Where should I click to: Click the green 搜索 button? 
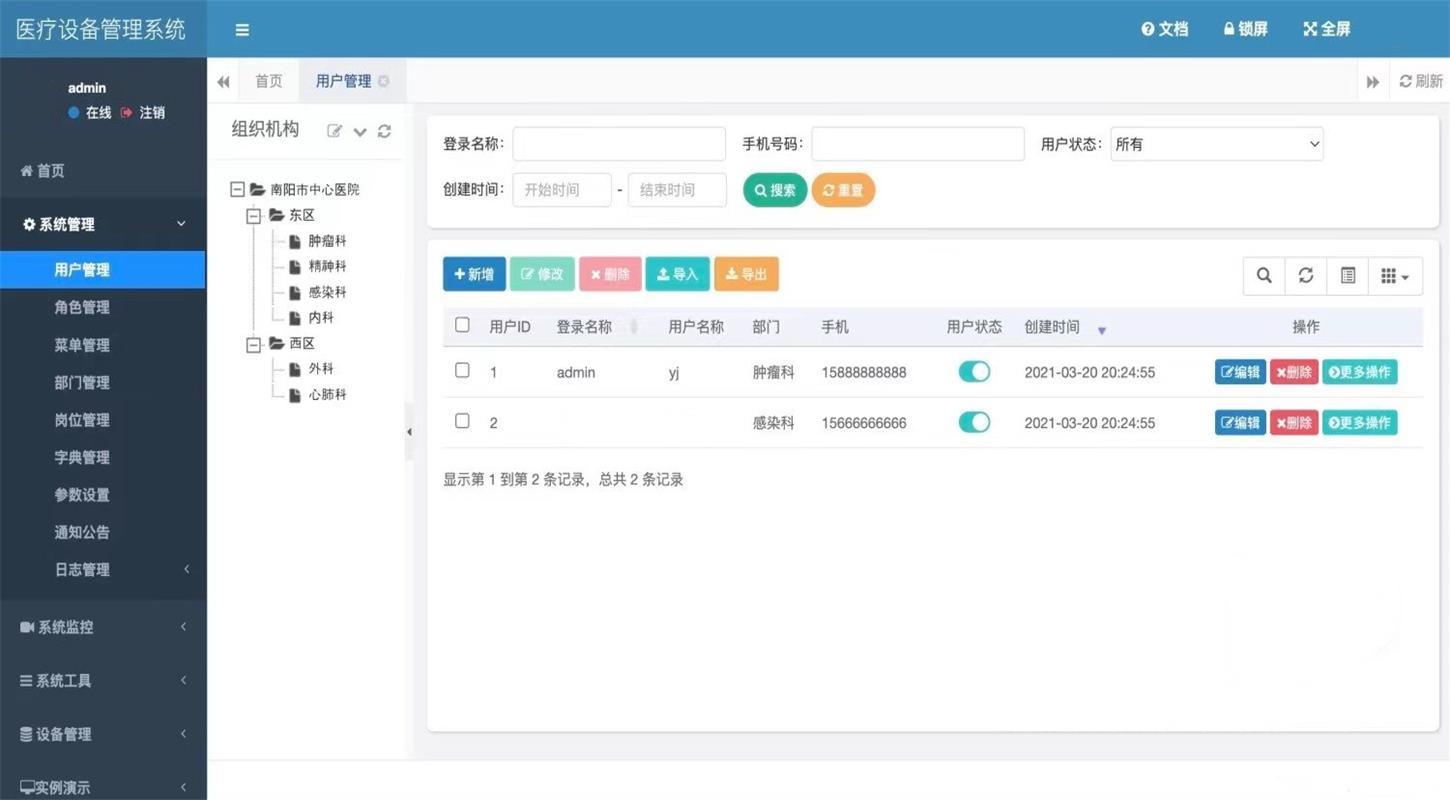(x=775, y=190)
